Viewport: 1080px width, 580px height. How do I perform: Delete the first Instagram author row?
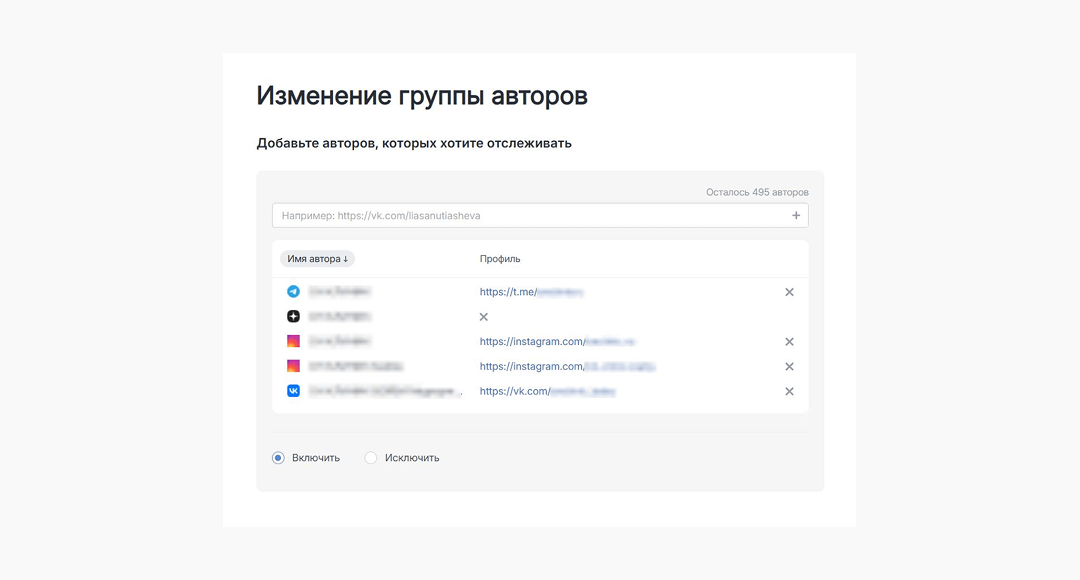(789, 342)
